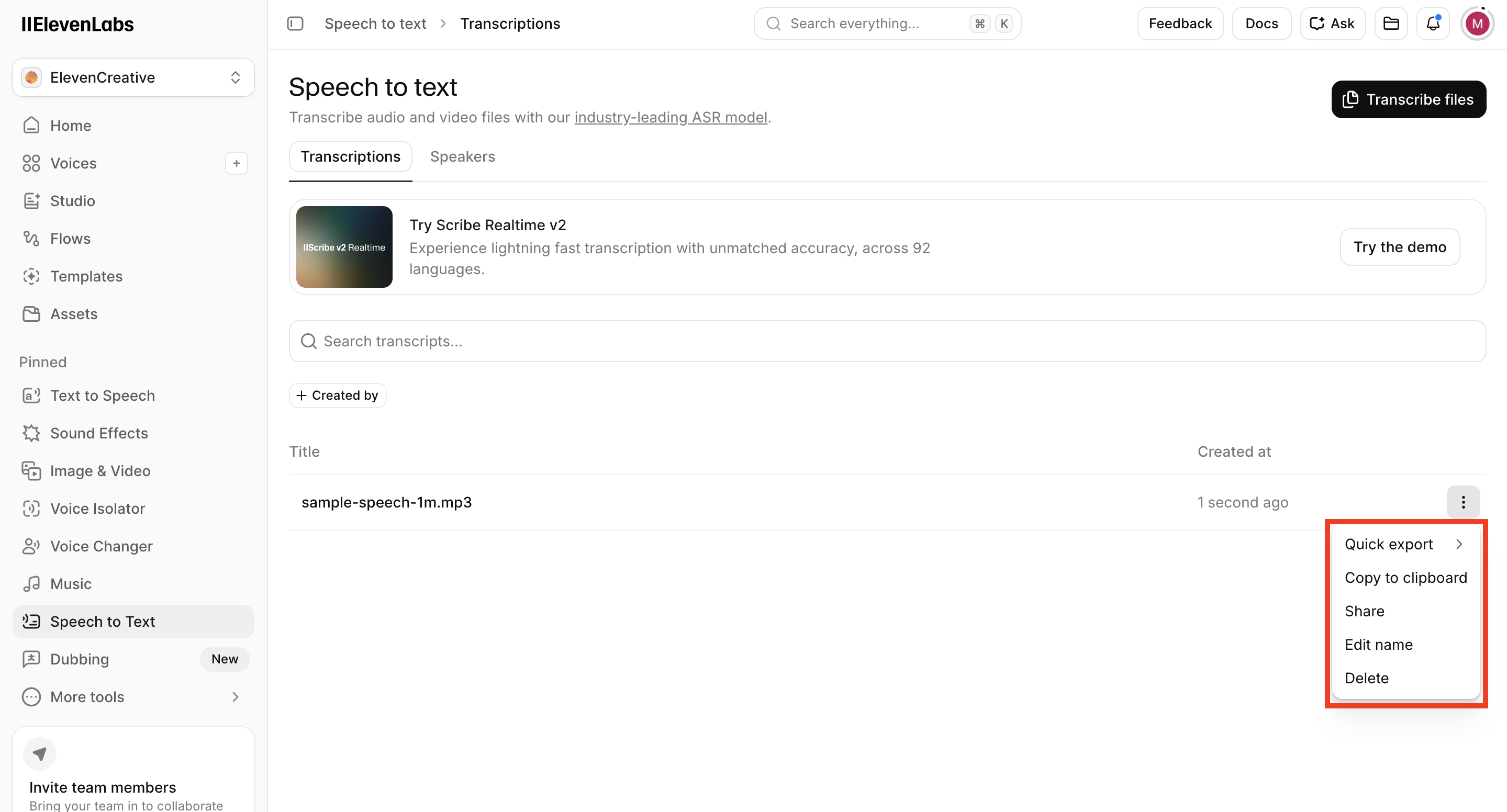
Task: Click the Search transcripts field
Action: click(887, 341)
